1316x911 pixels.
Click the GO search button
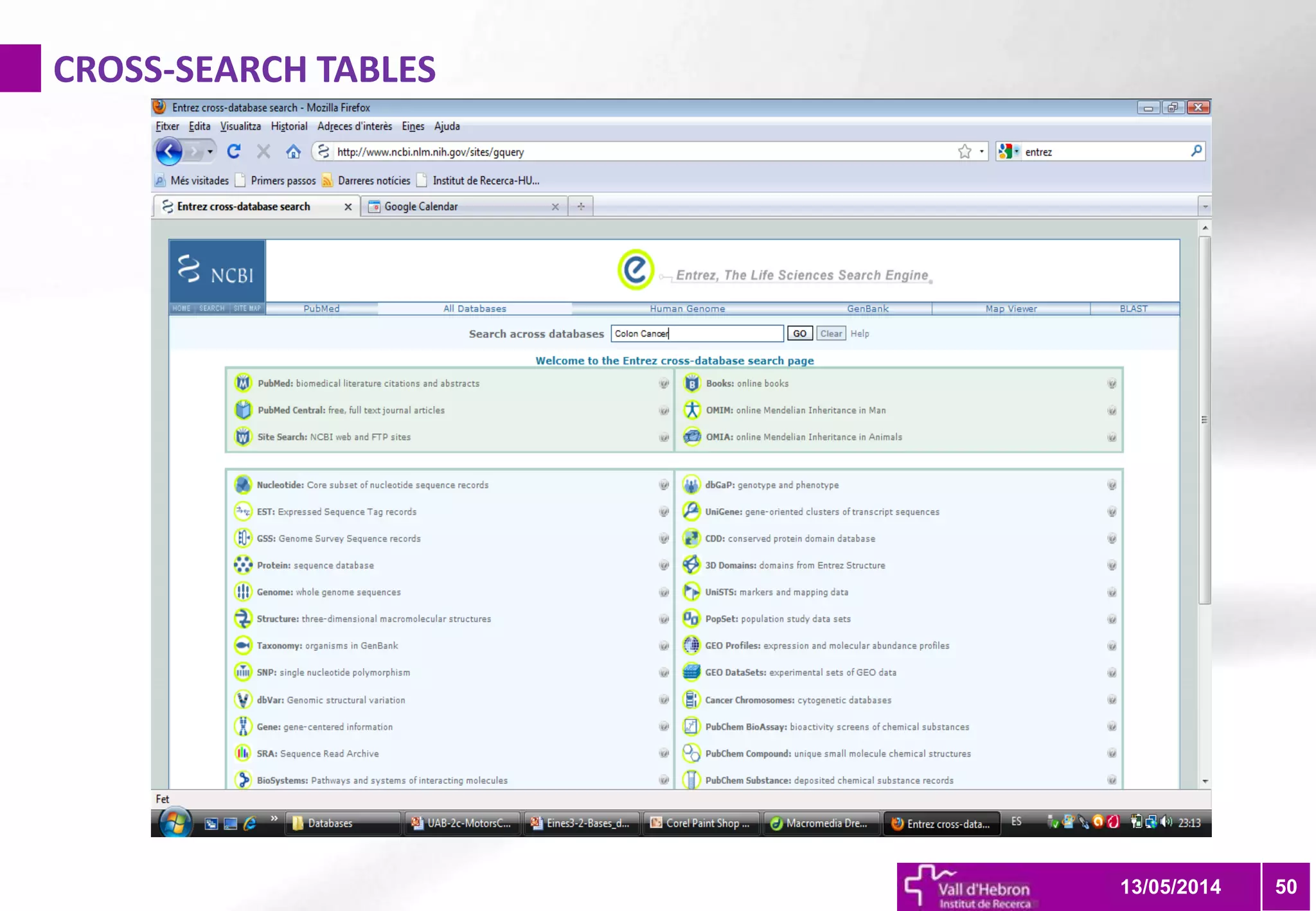(799, 333)
